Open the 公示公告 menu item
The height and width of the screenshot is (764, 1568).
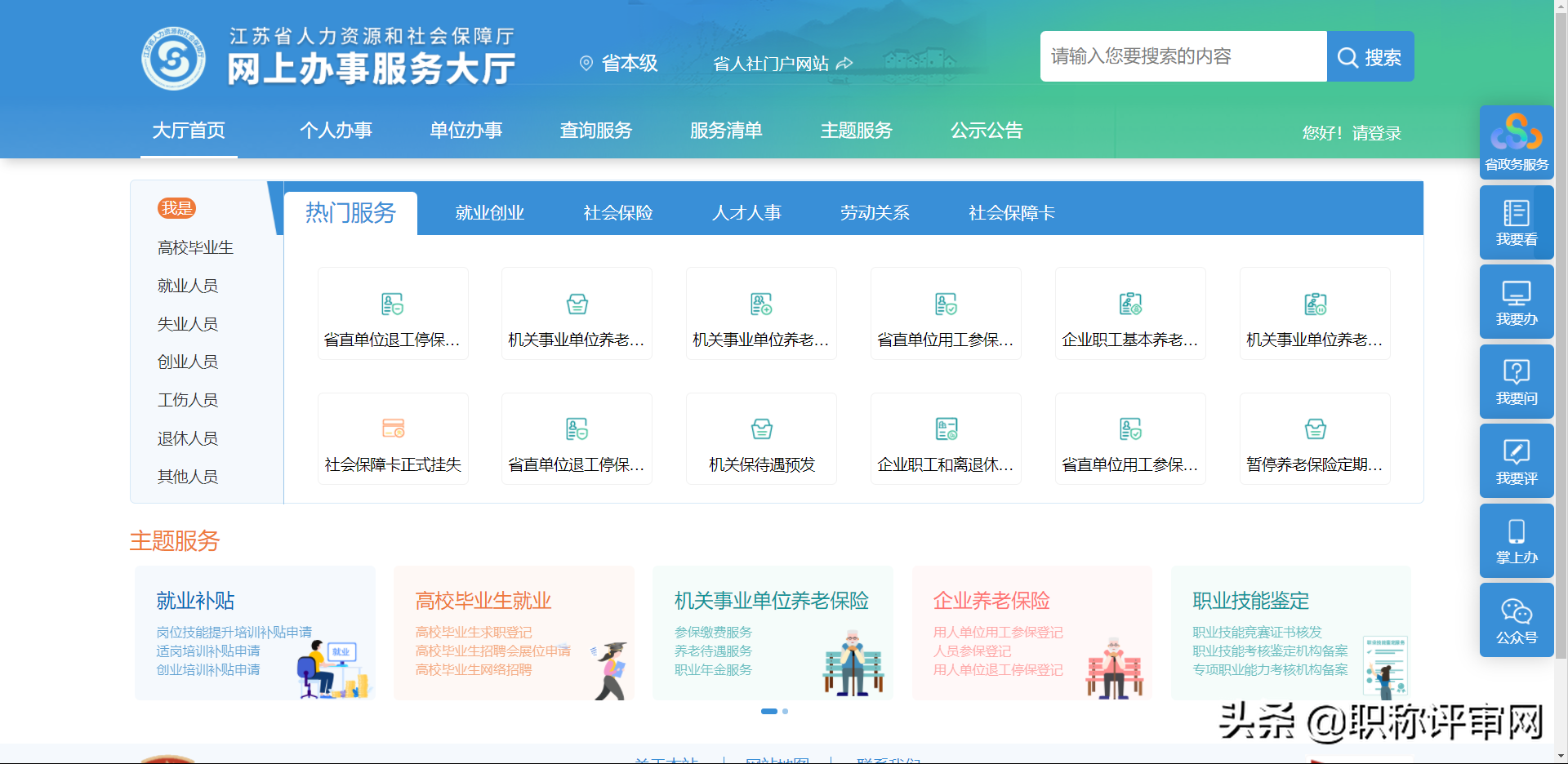pyautogui.click(x=986, y=131)
